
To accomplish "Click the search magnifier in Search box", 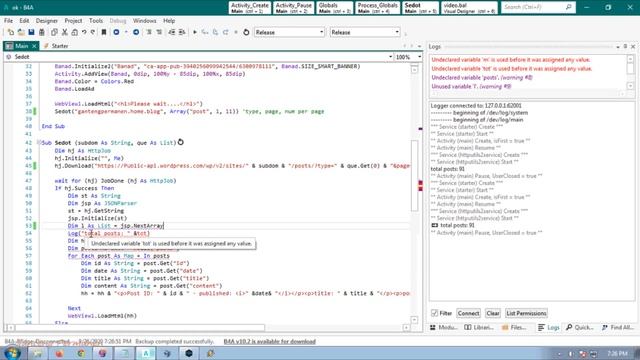I will click(569, 7).
